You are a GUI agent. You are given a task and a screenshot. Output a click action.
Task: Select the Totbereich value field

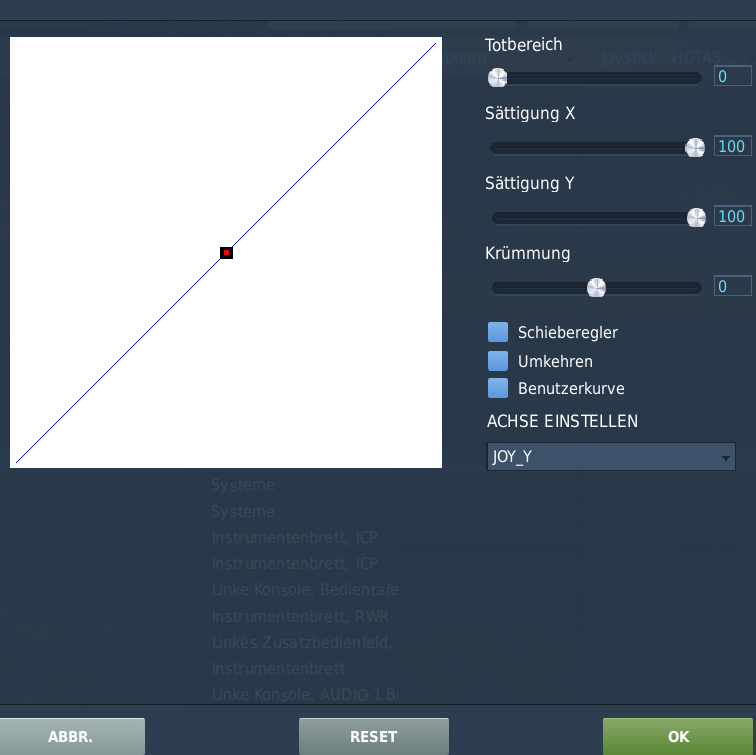[732, 76]
